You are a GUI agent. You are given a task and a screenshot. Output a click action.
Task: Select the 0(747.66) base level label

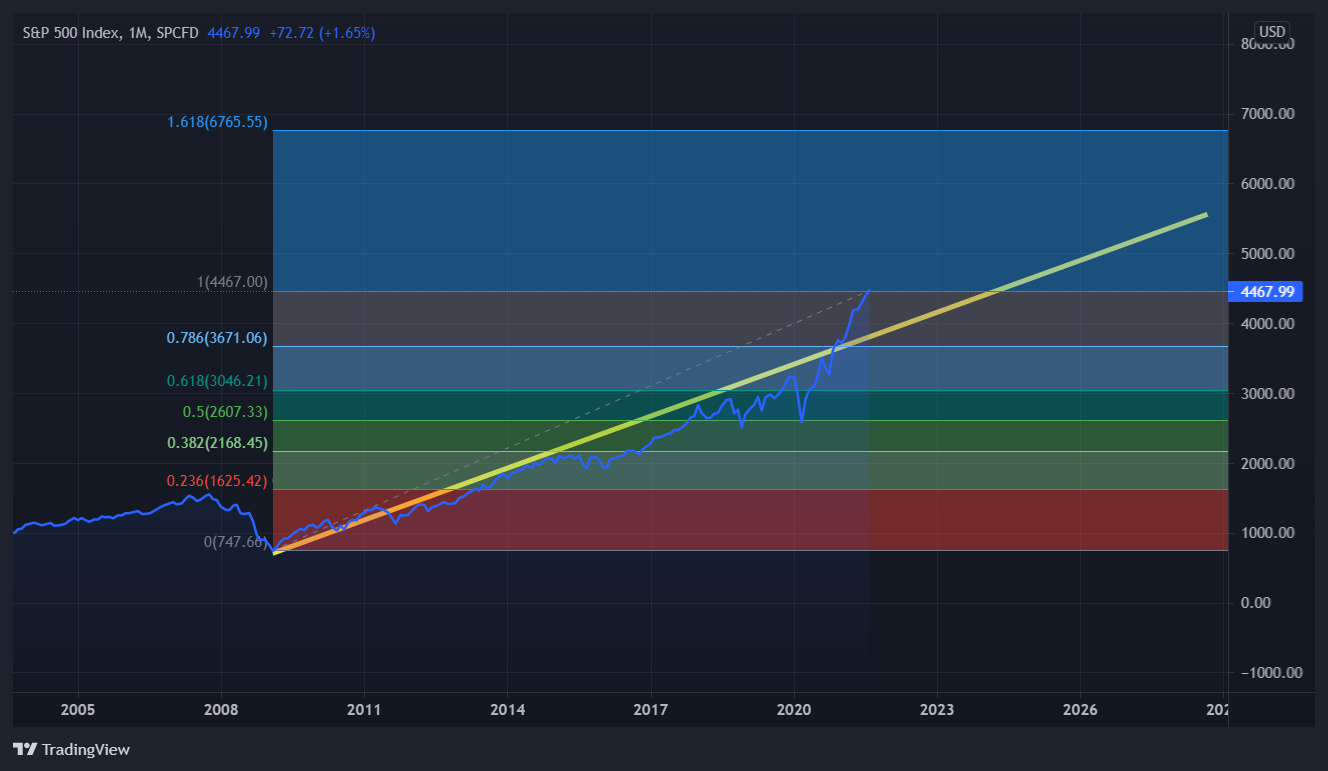pos(236,542)
